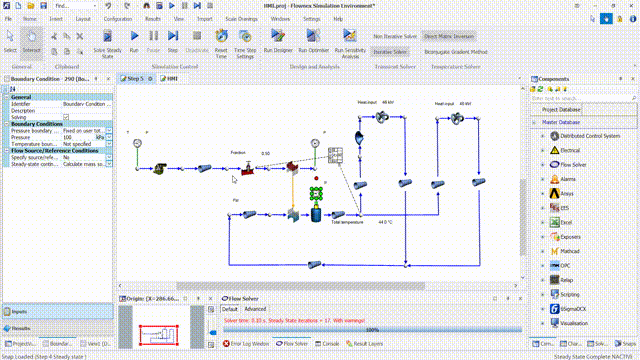Open Steady-state continuity dropdown
This screenshot has height=360, width=640.
pyautogui.click(x=109, y=164)
